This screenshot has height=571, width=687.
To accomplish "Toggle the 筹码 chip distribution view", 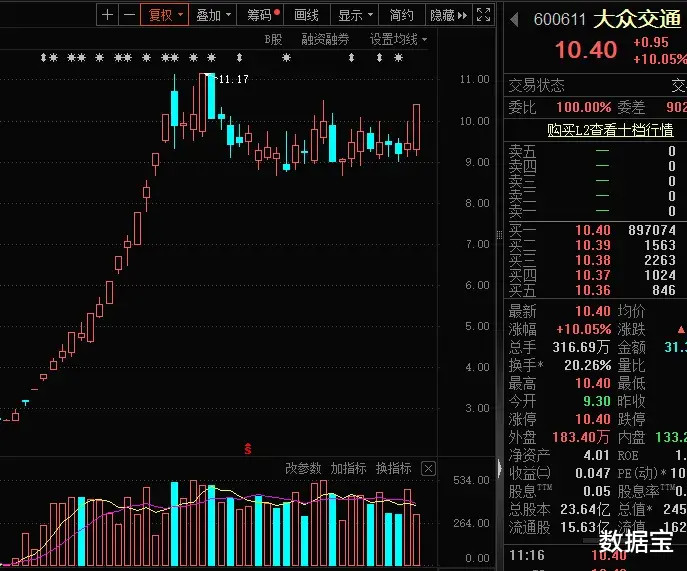I will (260, 15).
